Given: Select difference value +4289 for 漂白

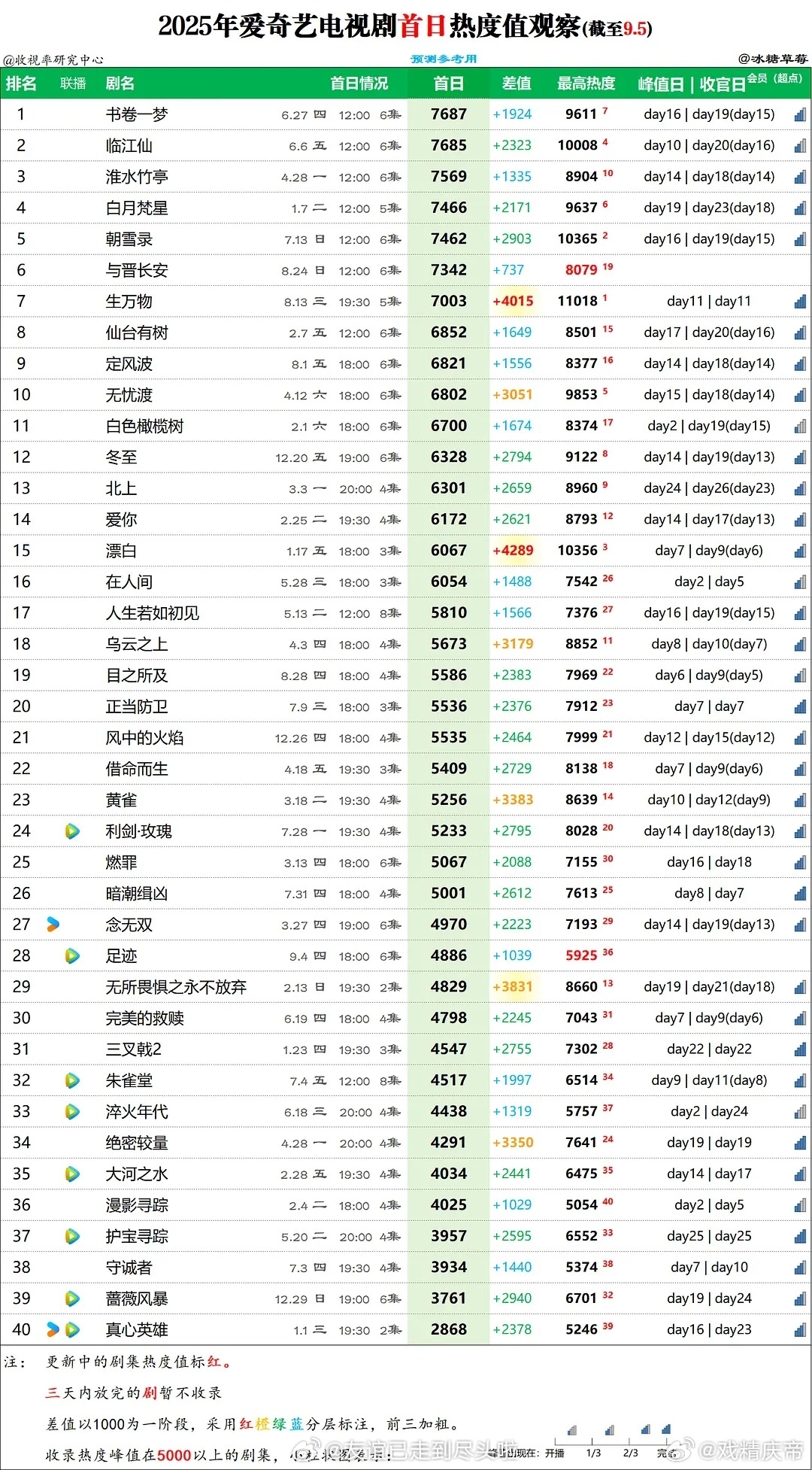Looking at the screenshot, I should [513, 551].
